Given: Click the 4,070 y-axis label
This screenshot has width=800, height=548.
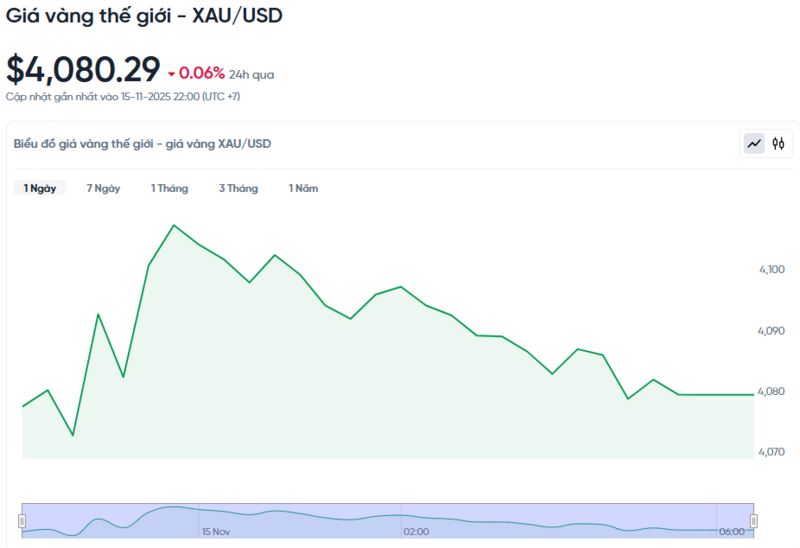Looking at the screenshot, I should coord(771,452).
